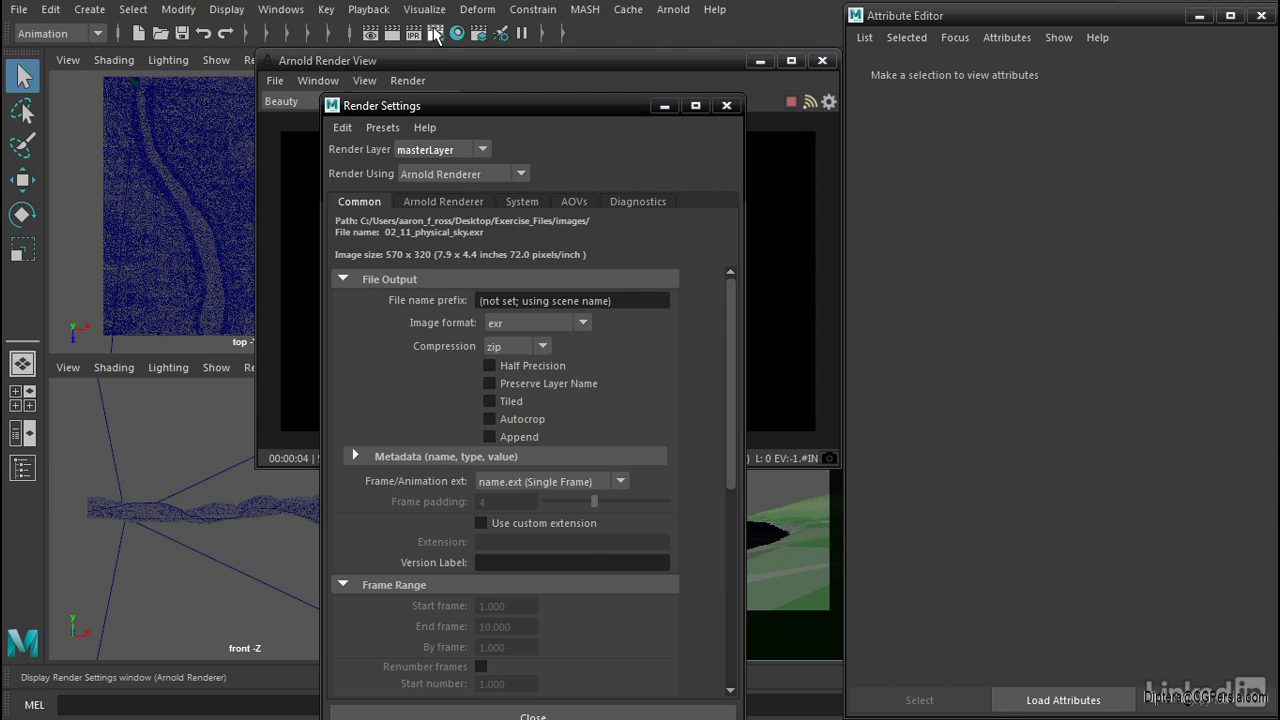Click the File name prefix field
The image size is (1280, 720).
point(572,300)
